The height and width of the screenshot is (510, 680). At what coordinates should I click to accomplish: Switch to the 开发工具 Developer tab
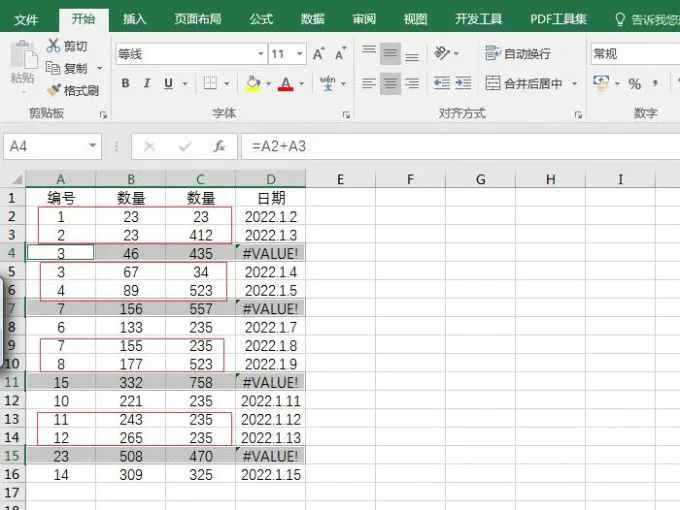478,19
